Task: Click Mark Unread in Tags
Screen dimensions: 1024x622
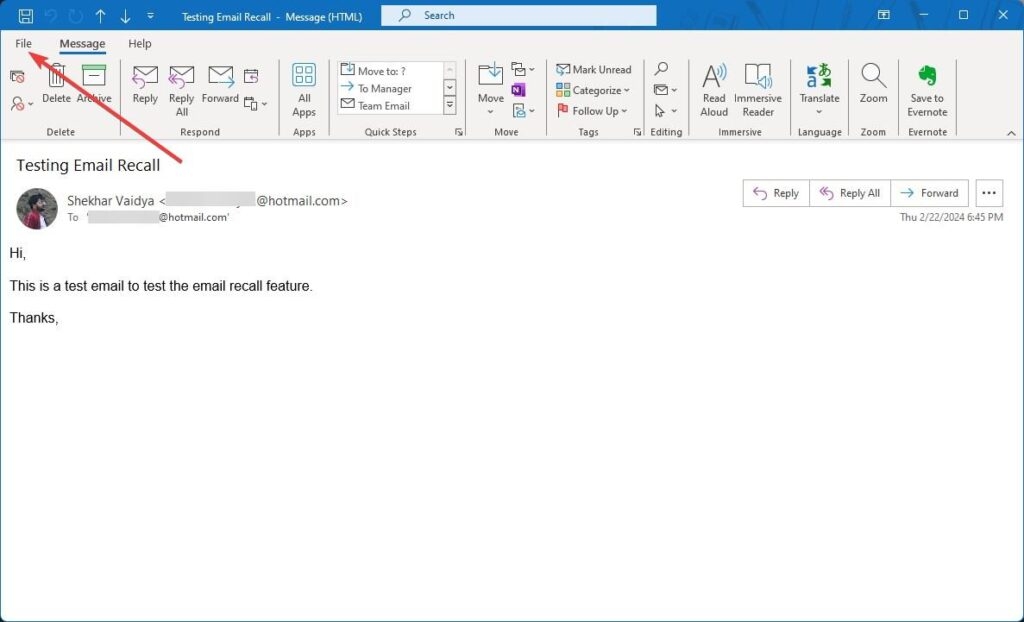Action: tap(594, 69)
